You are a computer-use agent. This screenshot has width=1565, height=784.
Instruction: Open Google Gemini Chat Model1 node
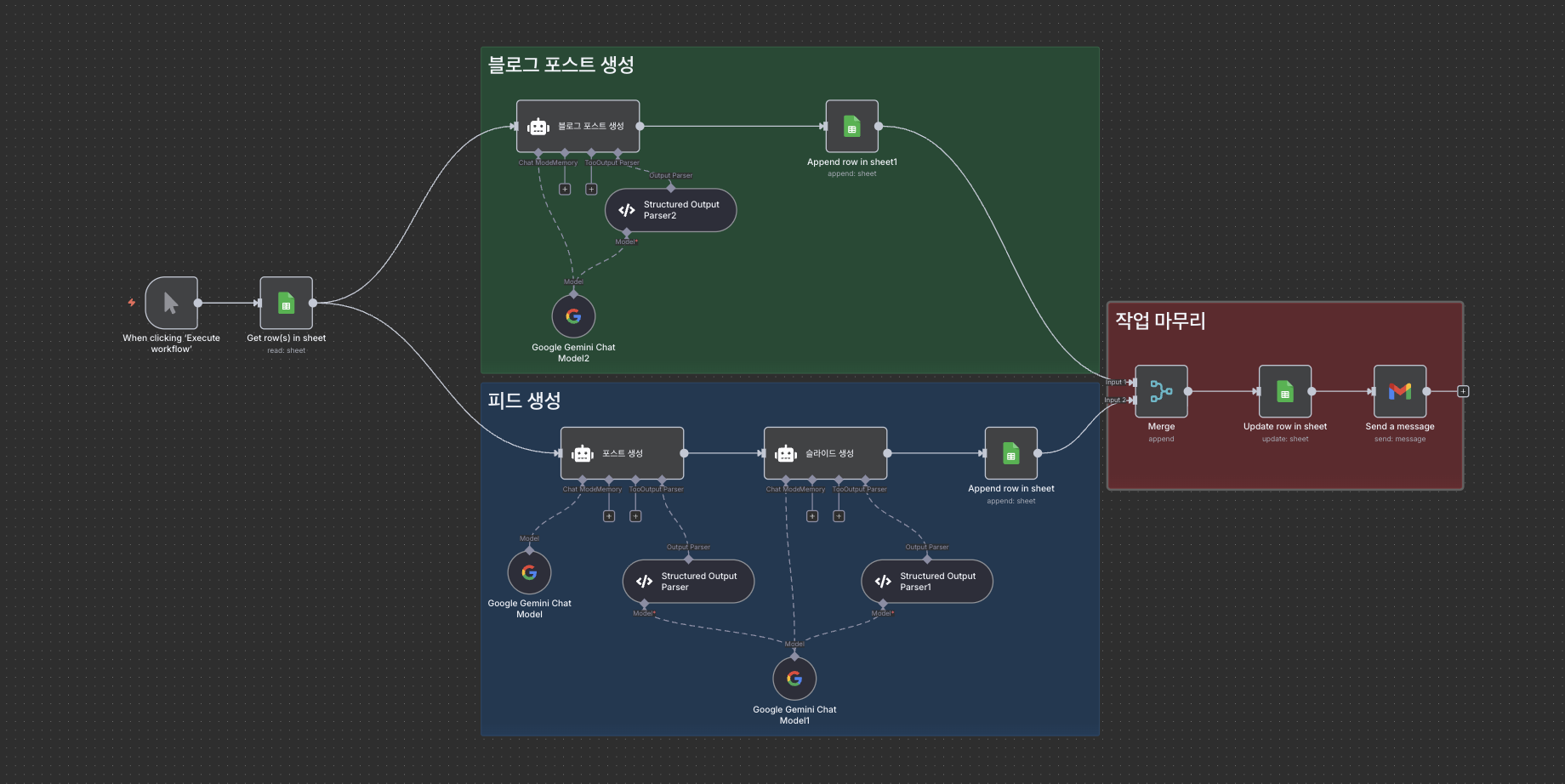[794, 679]
